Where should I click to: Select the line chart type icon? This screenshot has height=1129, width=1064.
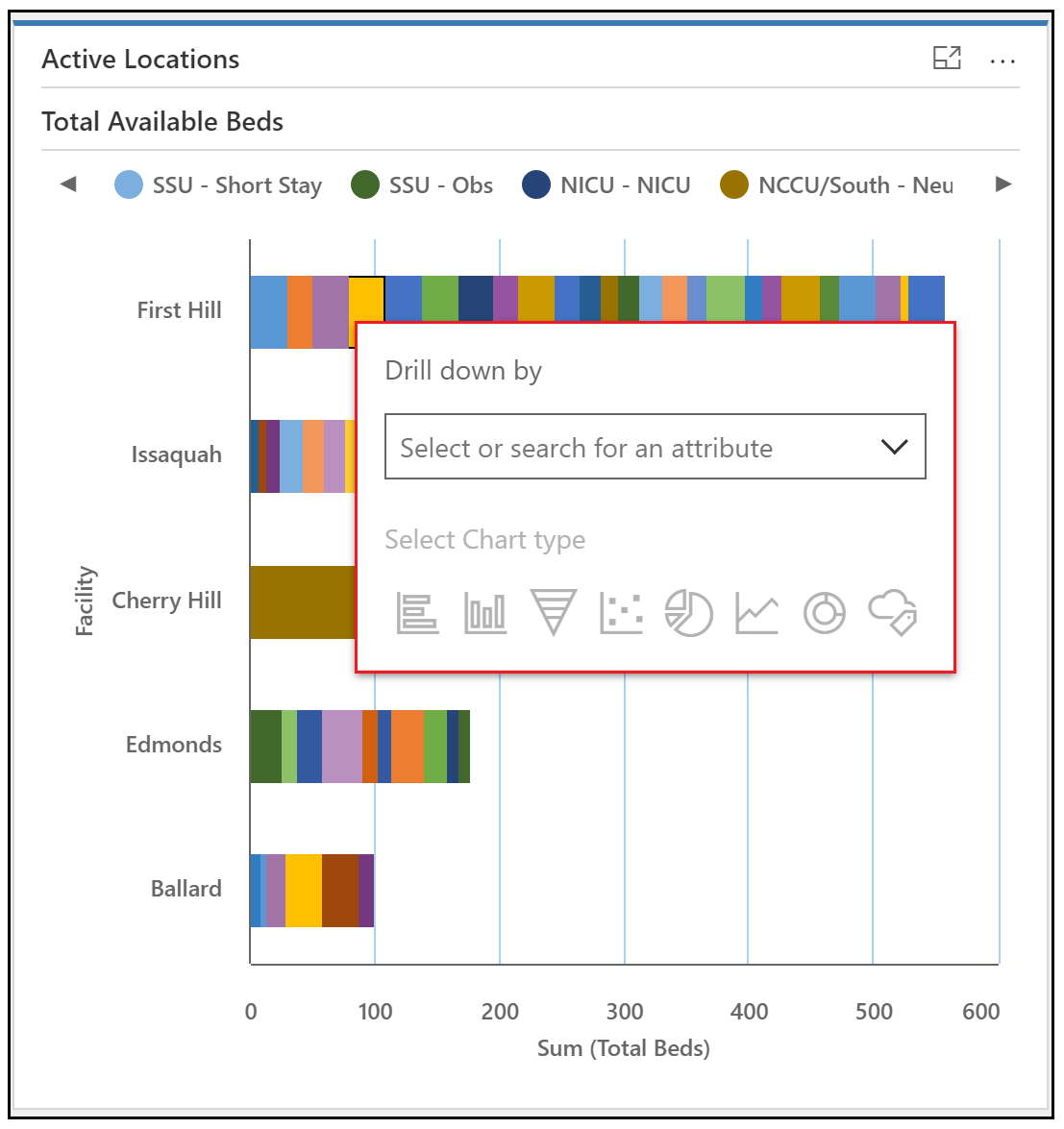756,612
